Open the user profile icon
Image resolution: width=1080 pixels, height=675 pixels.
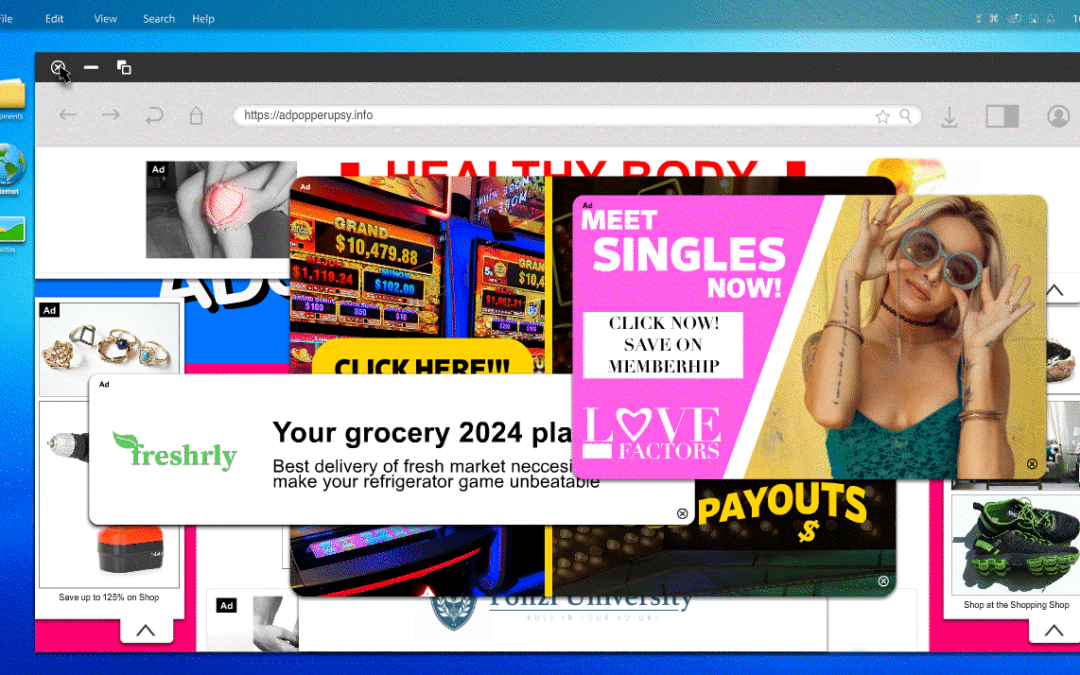click(x=1058, y=116)
